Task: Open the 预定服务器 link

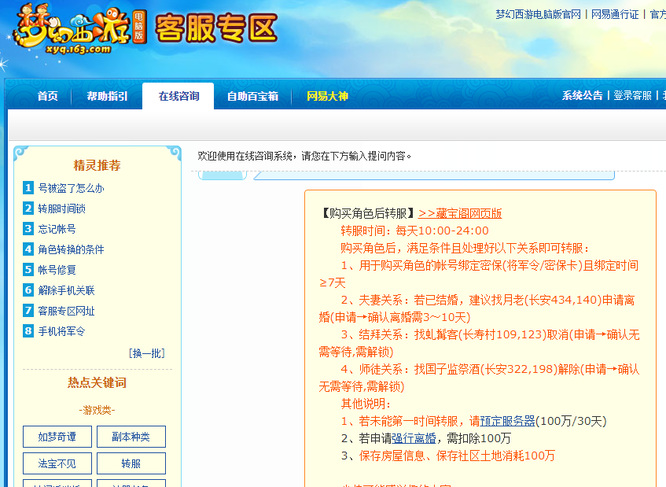Action: tap(507, 421)
